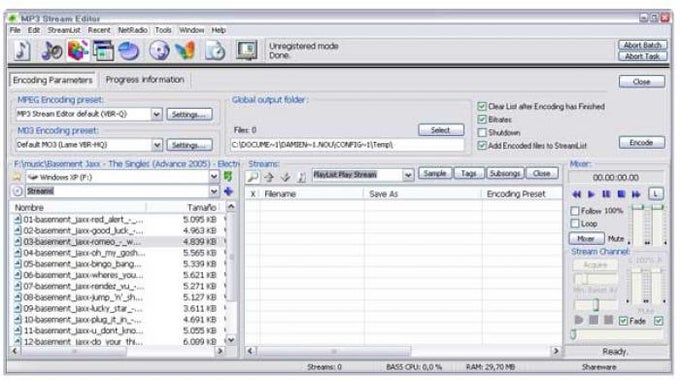Image resolution: width=680 pixels, height=380 pixels.
Task: Fast forward playback in the Mixer panel
Action: pos(636,194)
